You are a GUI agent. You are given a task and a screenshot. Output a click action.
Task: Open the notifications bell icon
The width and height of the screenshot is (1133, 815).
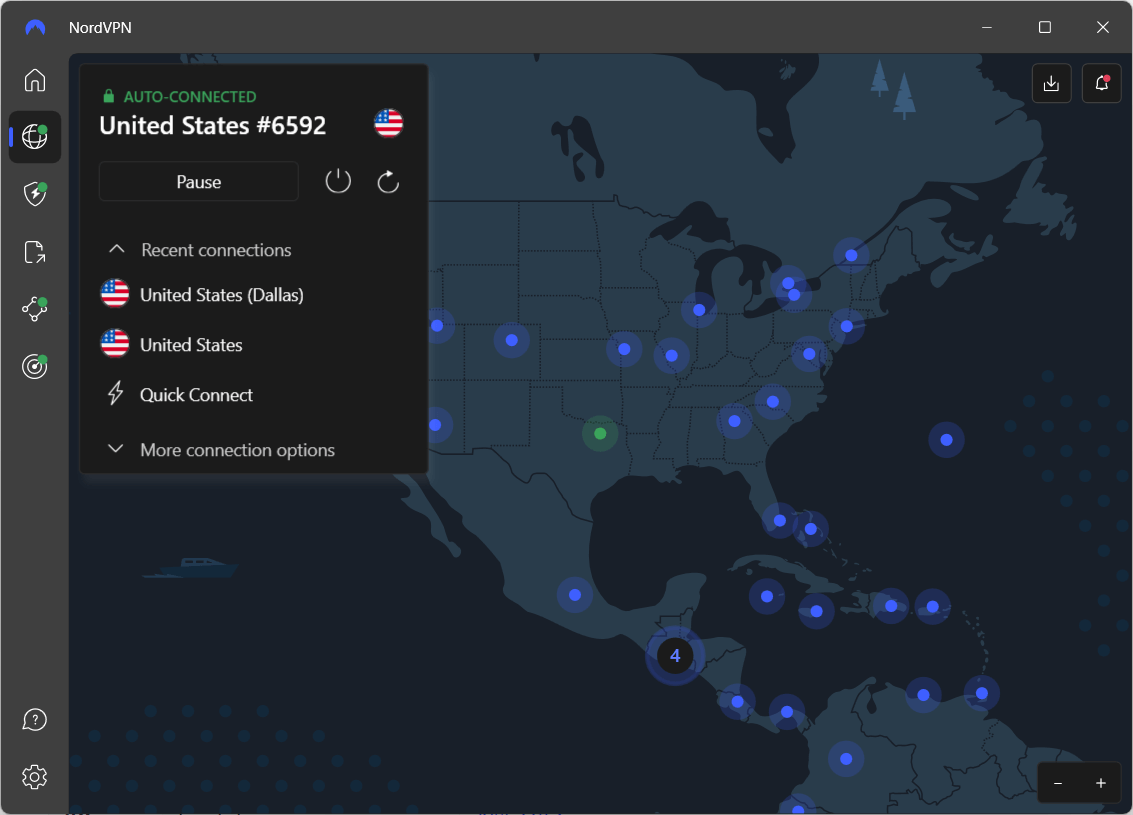coord(1101,83)
